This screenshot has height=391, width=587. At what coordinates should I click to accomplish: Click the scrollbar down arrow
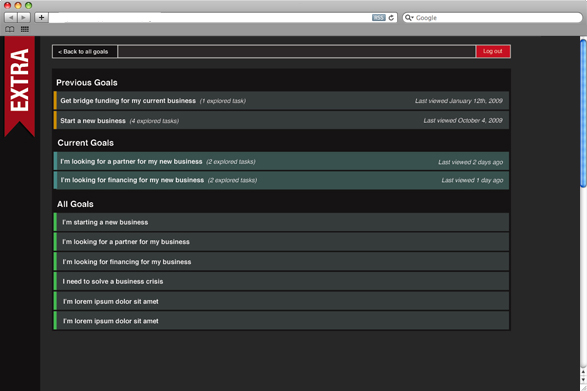583,380
